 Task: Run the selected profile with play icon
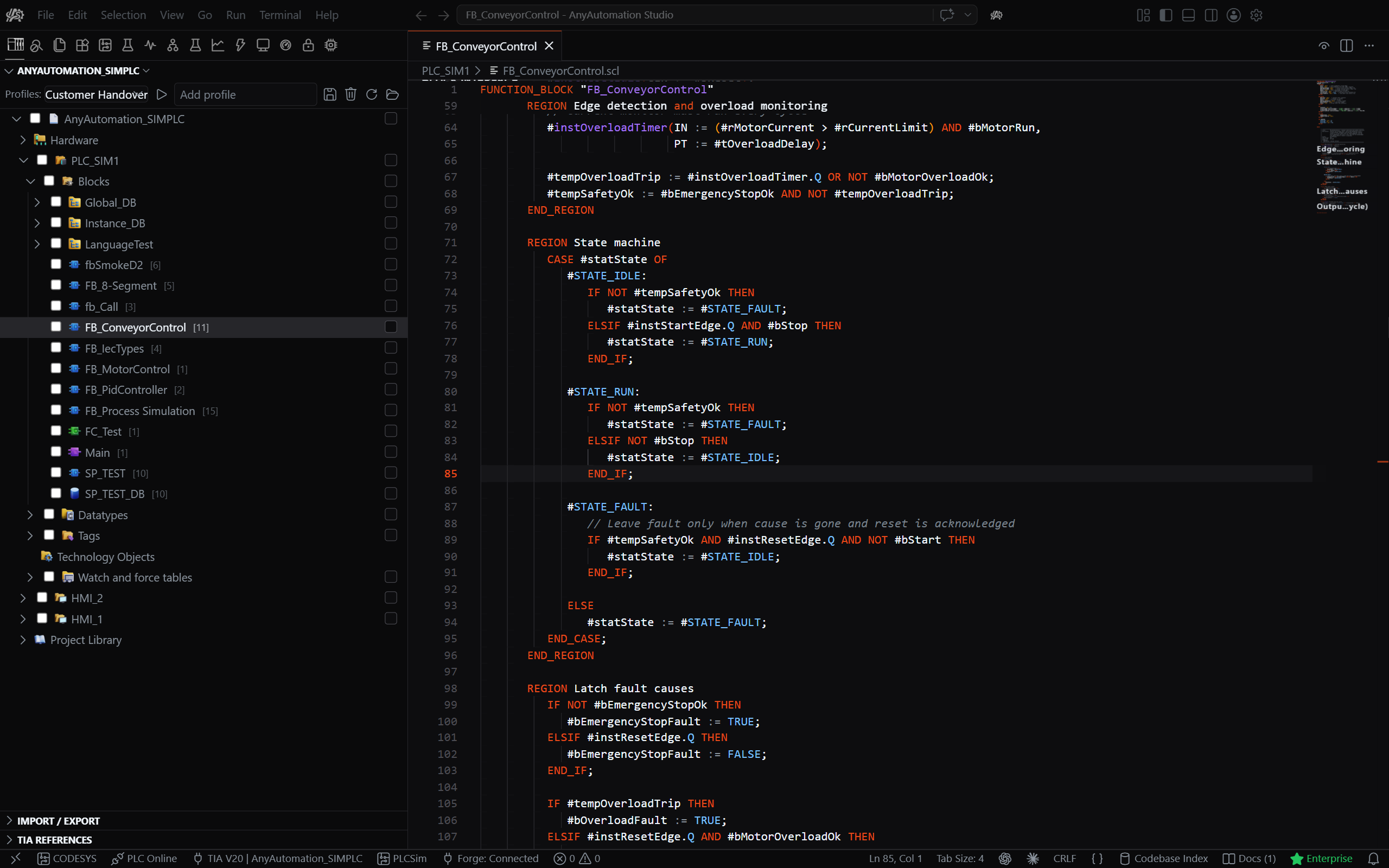[x=162, y=94]
